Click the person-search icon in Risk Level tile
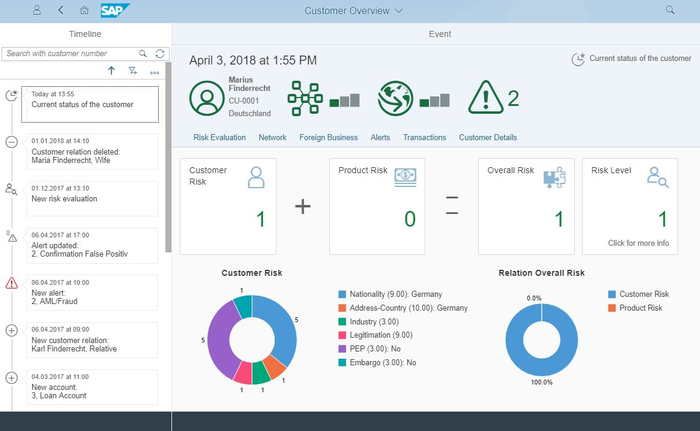The image size is (700, 431). point(658,177)
